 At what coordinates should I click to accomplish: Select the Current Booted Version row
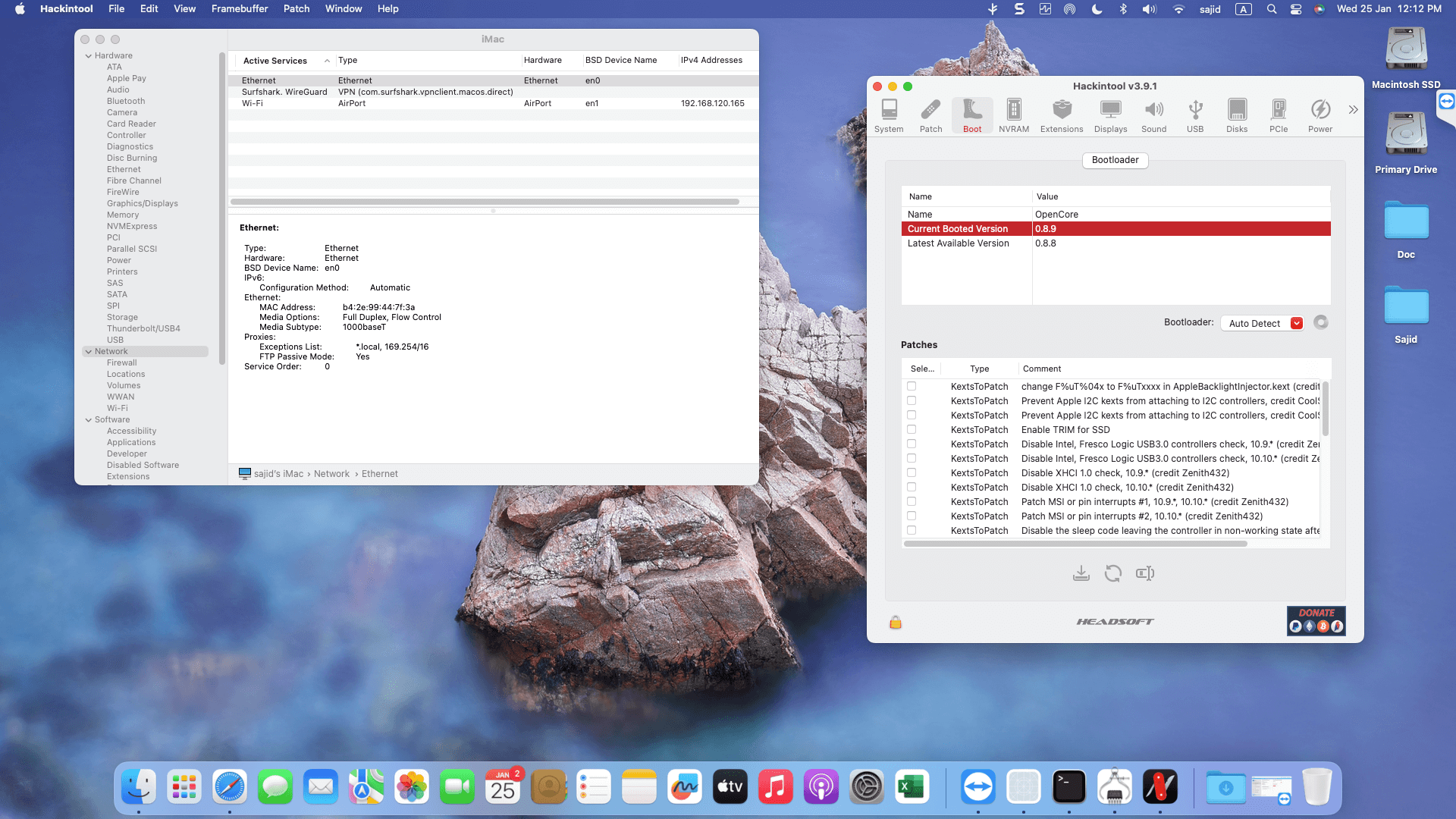[1116, 229]
